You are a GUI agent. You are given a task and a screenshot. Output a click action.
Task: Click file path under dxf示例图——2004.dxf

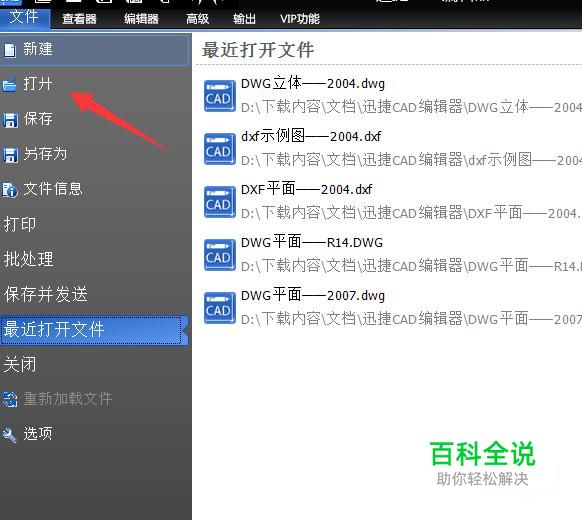411,160
